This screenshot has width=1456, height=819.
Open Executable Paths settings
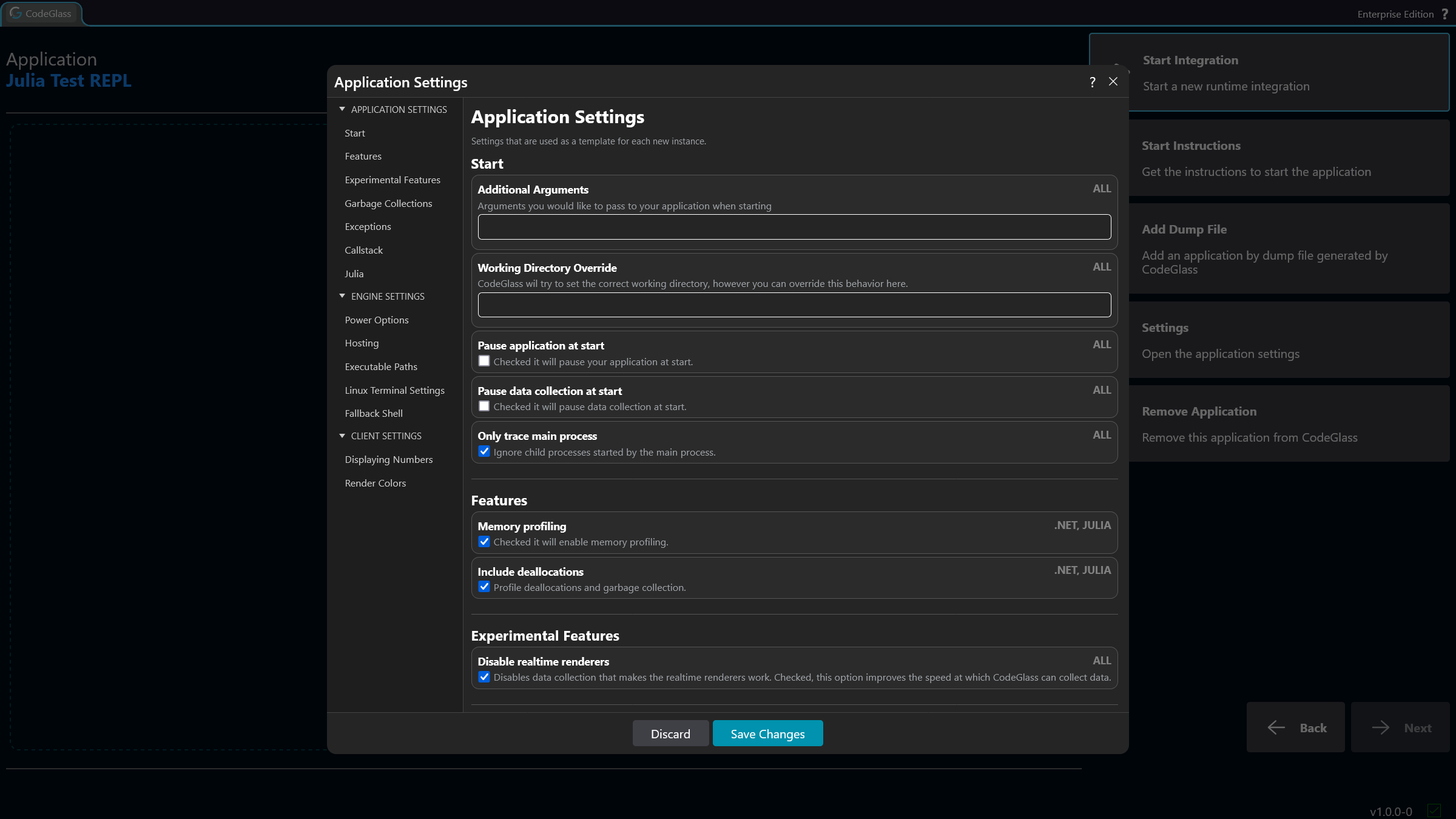click(381, 366)
